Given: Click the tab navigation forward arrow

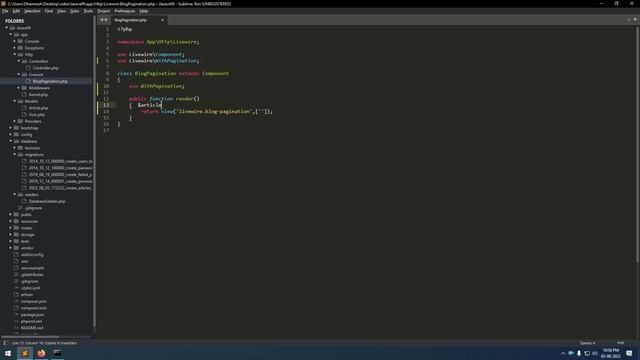Looking at the screenshot, I should (106, 20).
